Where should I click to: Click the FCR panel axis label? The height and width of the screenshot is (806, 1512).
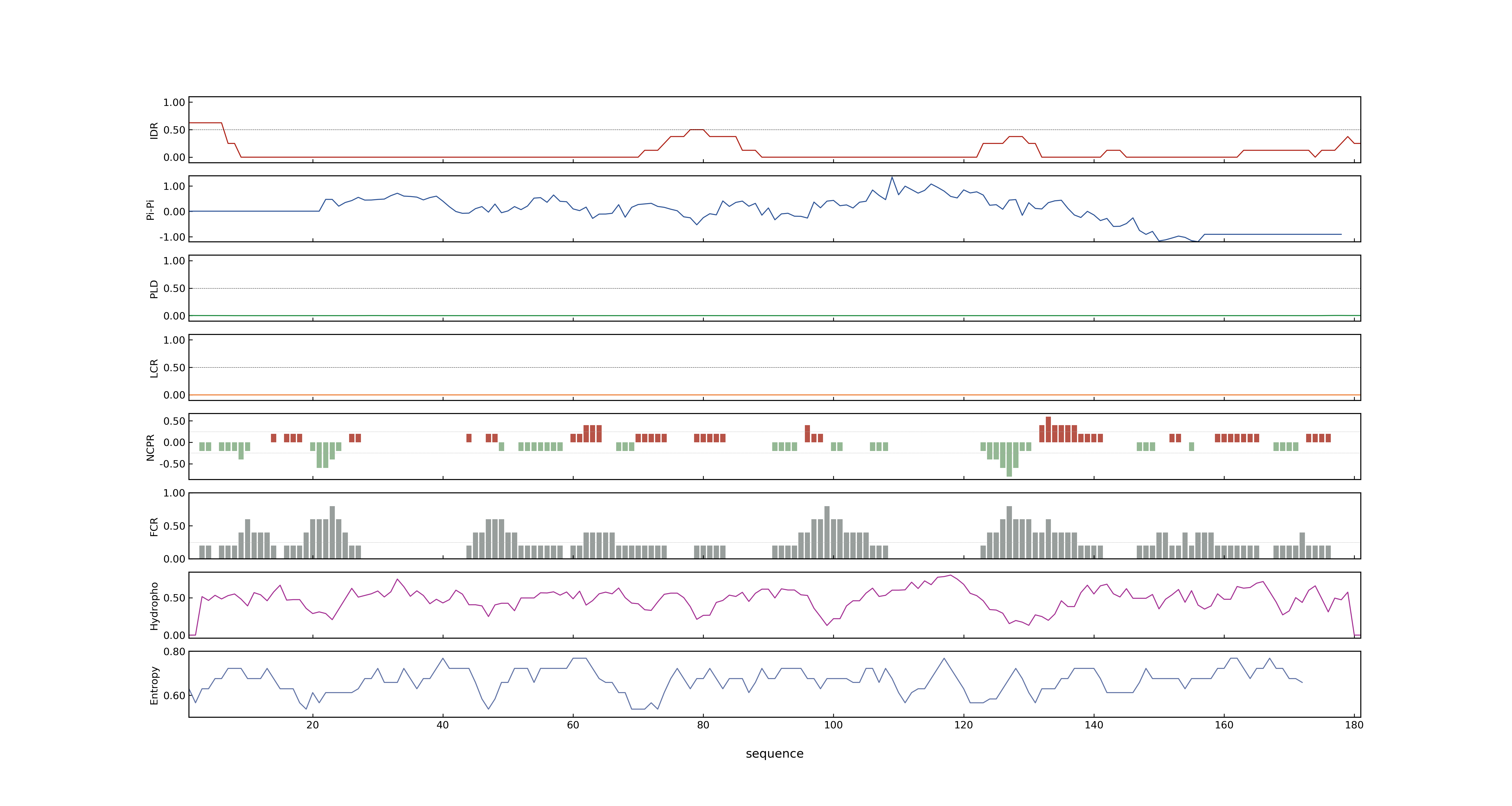[154, 526]
